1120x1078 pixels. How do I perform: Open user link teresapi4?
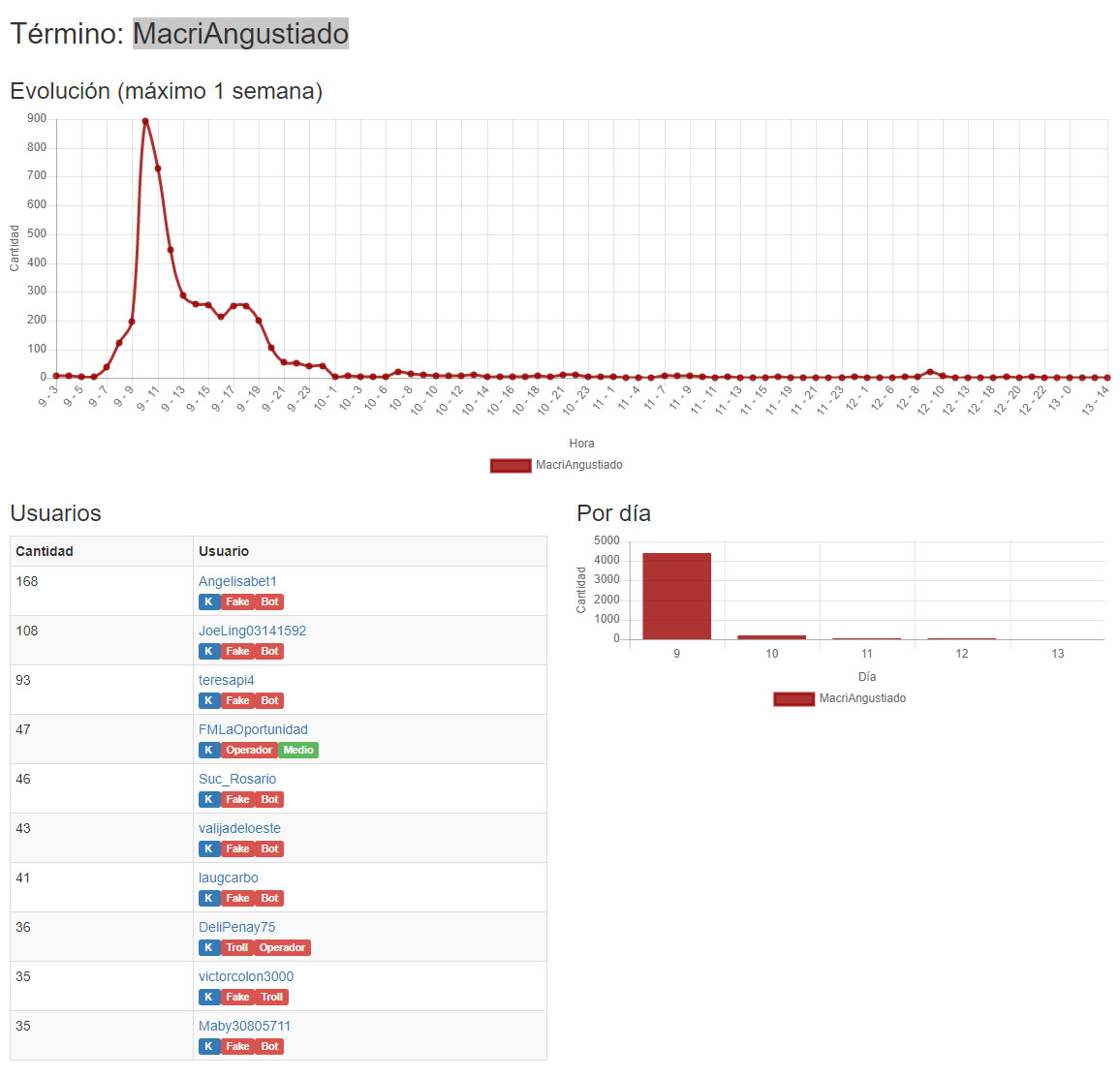click(x=227, y=680)
